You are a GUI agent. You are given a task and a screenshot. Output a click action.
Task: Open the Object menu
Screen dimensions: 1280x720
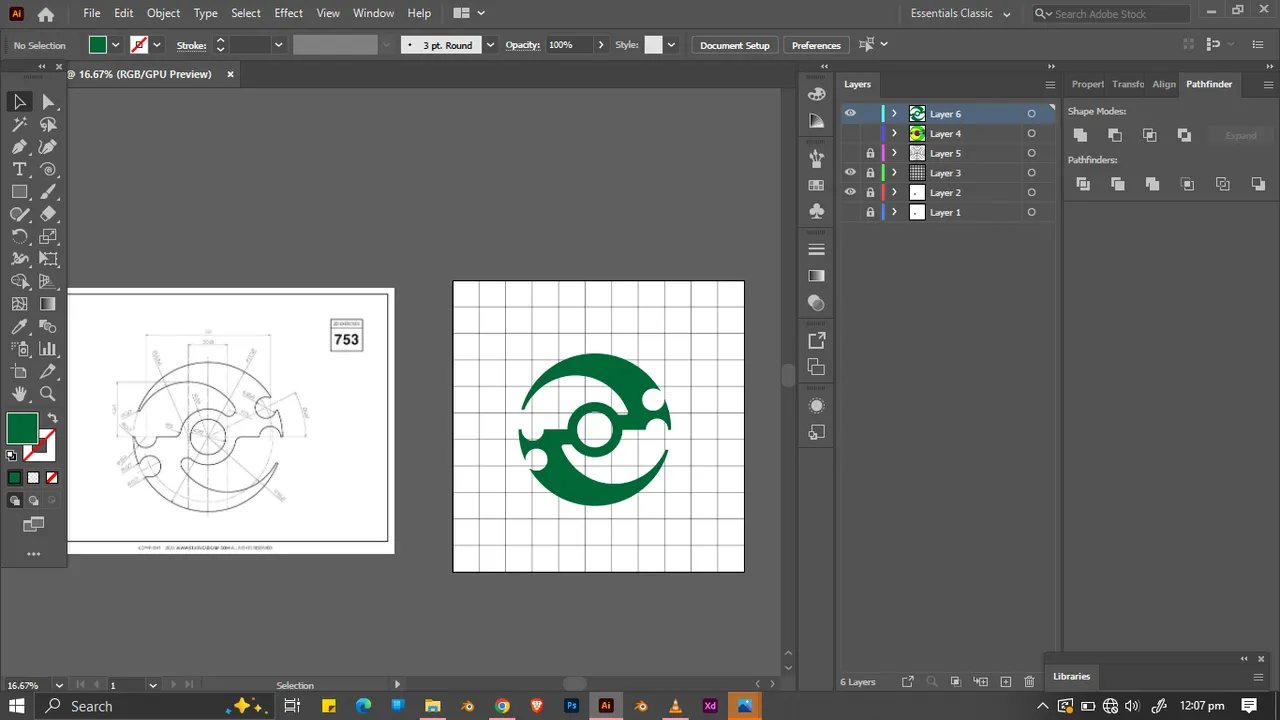pos(163,13)
